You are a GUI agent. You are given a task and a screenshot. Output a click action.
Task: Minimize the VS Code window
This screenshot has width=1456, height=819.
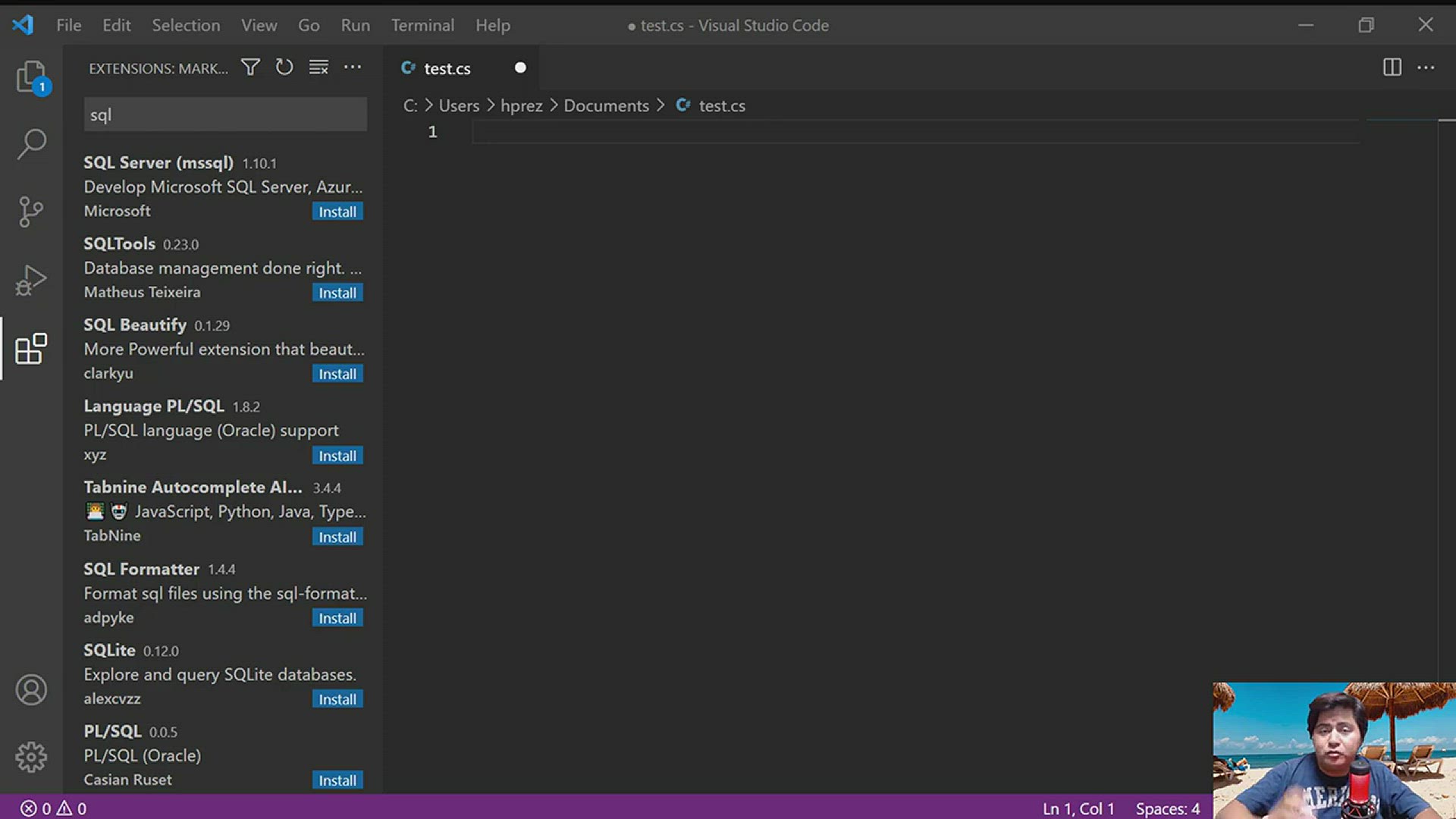click(x=1306, y=25)
